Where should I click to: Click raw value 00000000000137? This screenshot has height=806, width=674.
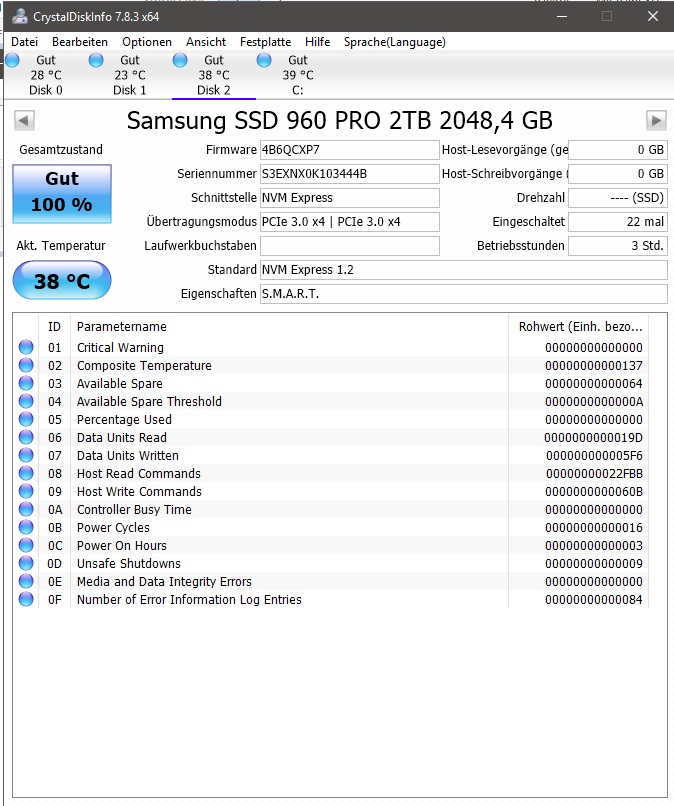pos(594,366)
